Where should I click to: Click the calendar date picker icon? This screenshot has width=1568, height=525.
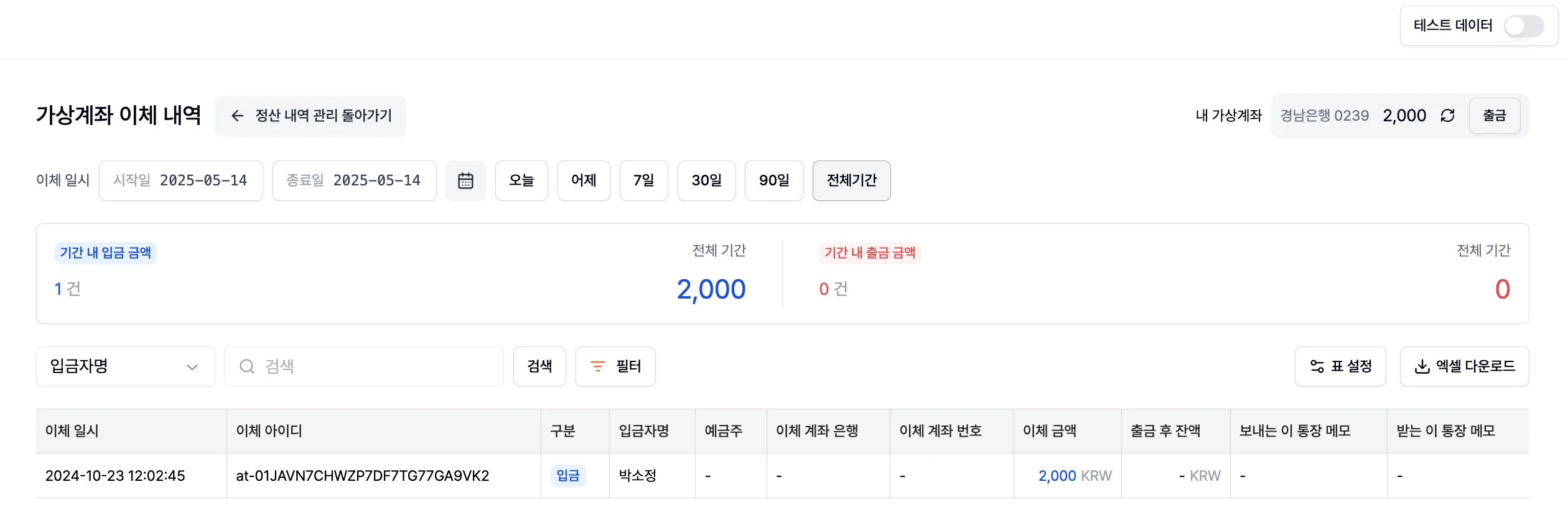click(x=465, y=180)
